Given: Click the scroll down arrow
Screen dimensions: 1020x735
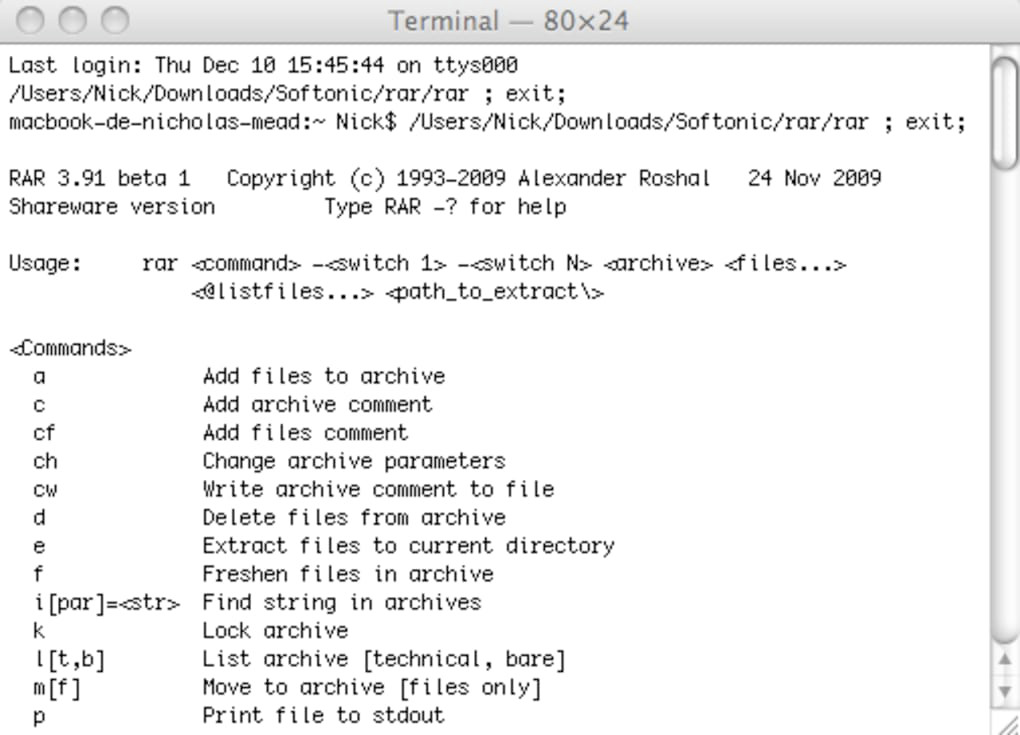Looking at the screenshot, I should click(1006, 691).
